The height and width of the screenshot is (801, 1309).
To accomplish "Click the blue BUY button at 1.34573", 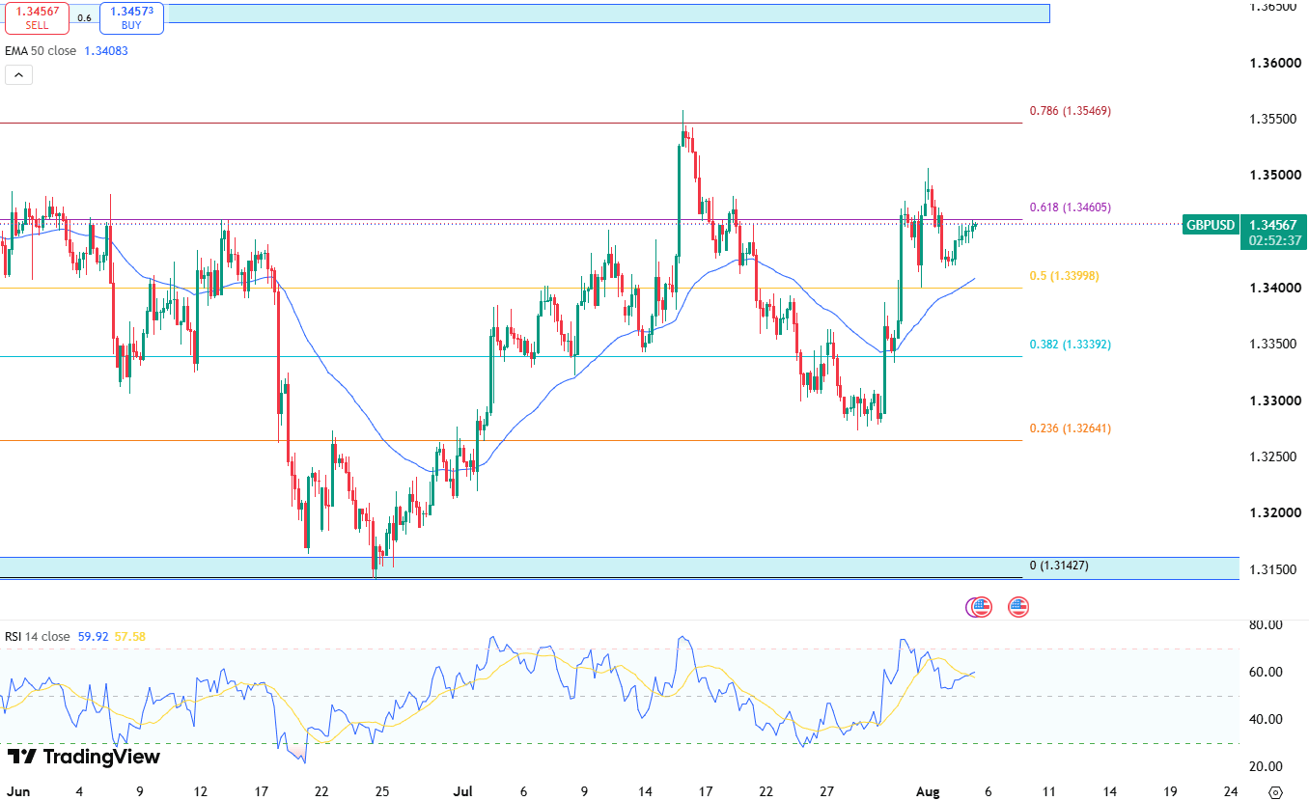I will click(131, 17).
